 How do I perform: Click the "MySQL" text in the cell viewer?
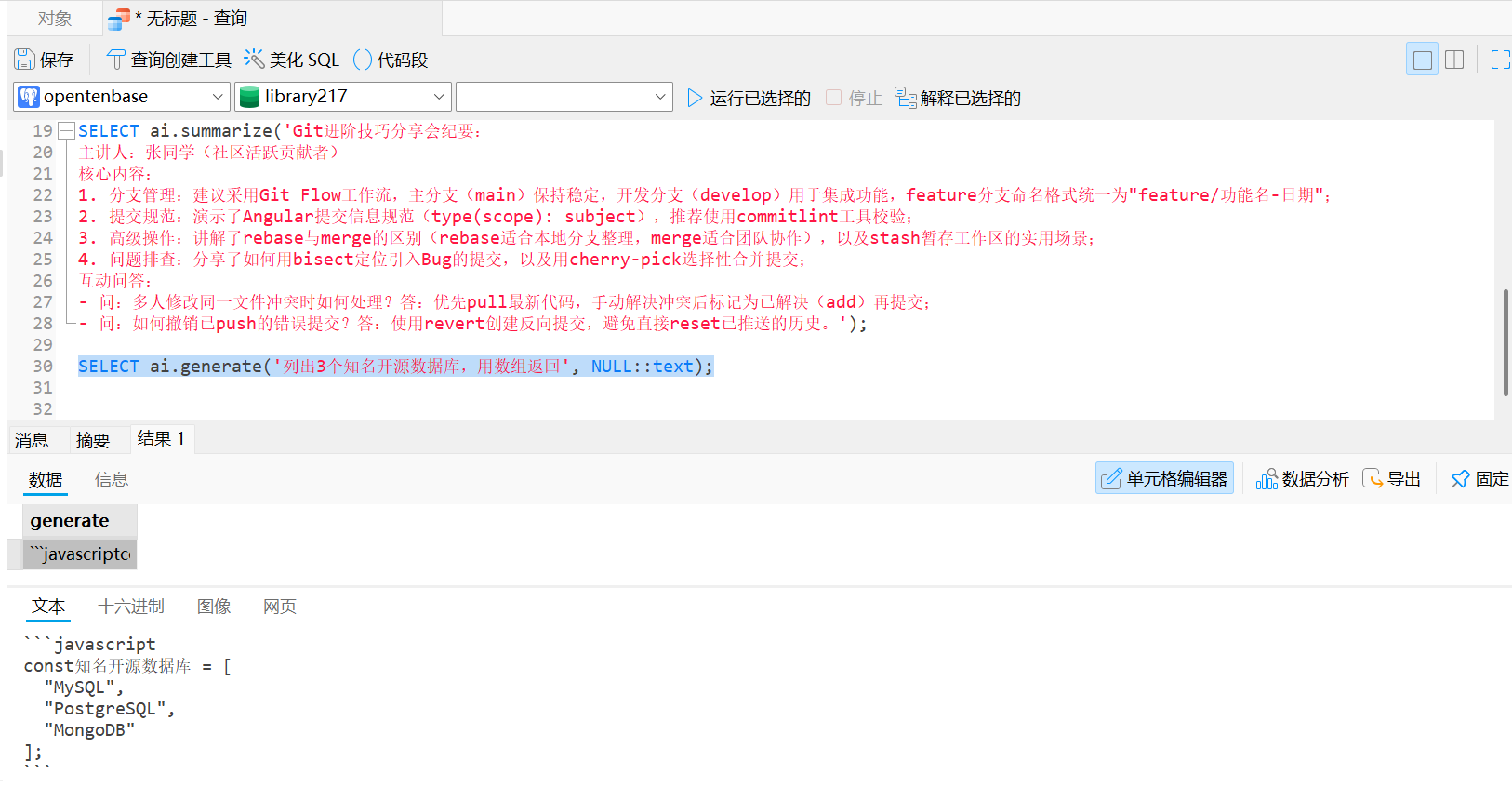pyautogui.click(x=79, y=687)
